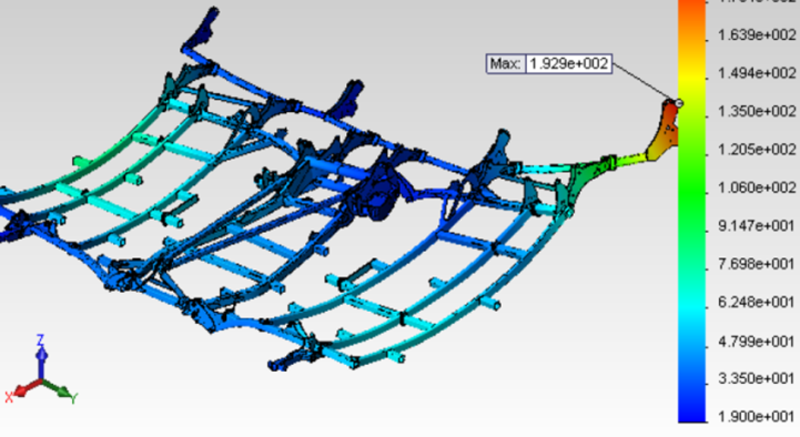Click the yellow section of the color legend
This screenshot has height=437, width=800.
pyautogui.click(x=692, y=95)
